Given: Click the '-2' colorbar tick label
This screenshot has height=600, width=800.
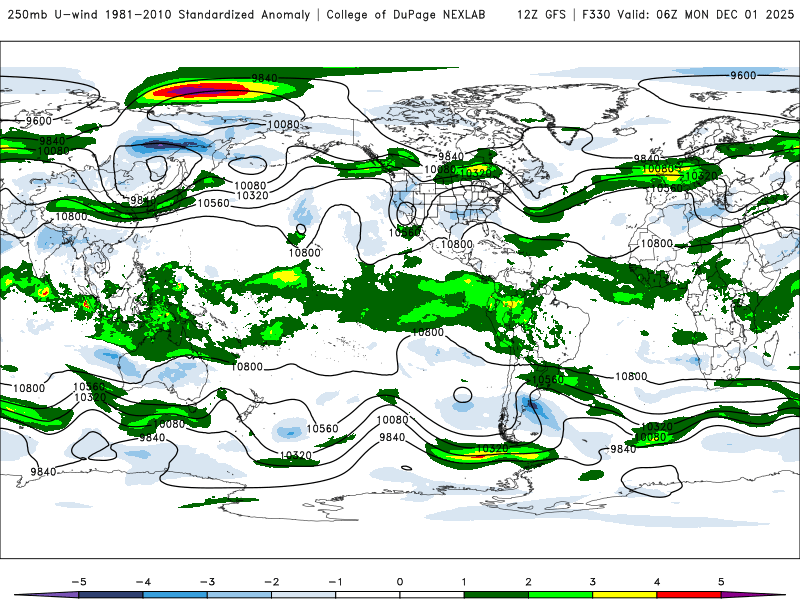Looking at the screenshot, I should click(x=272, y=582).
